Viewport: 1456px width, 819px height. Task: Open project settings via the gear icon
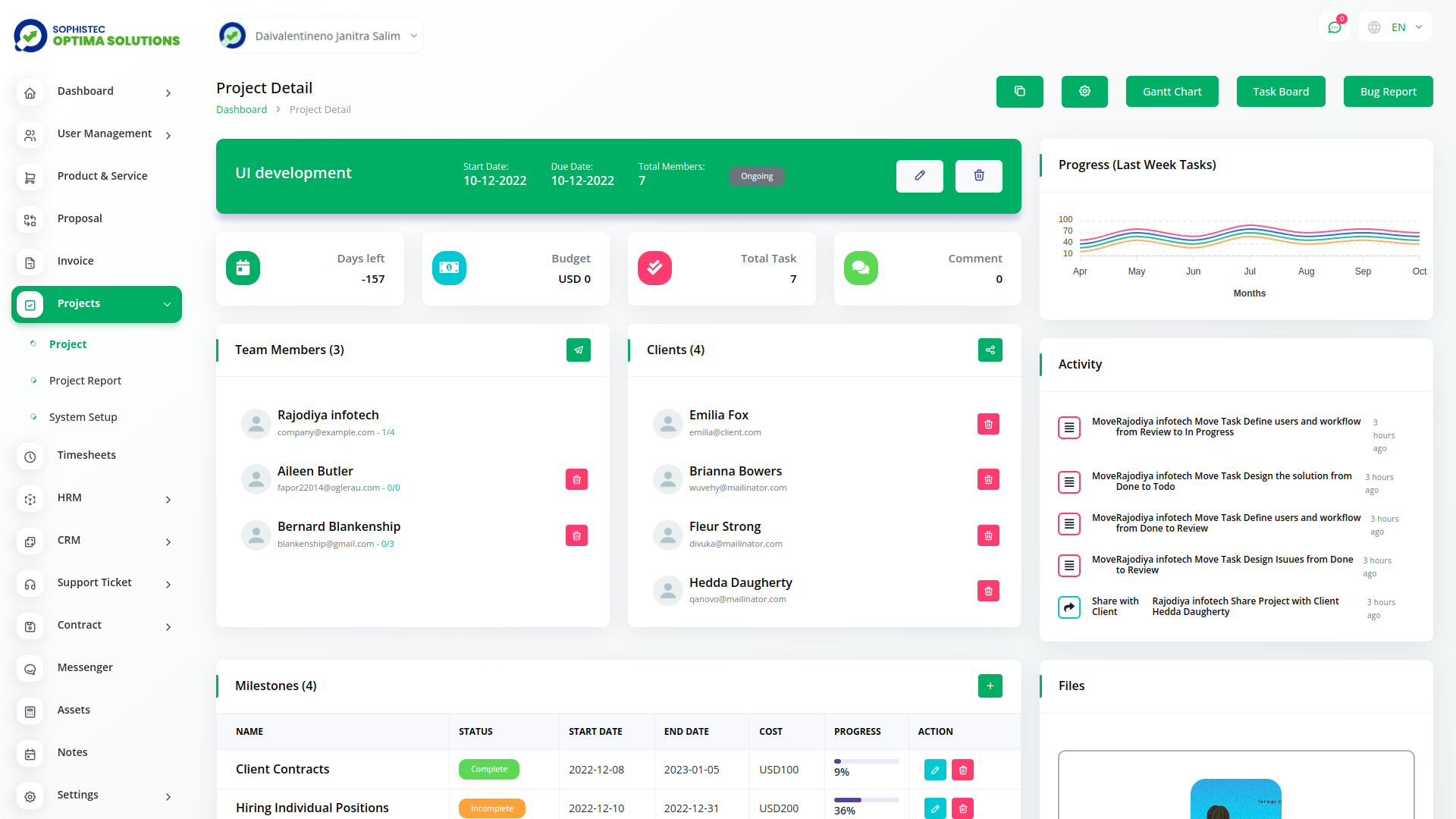pos(1084,91)
